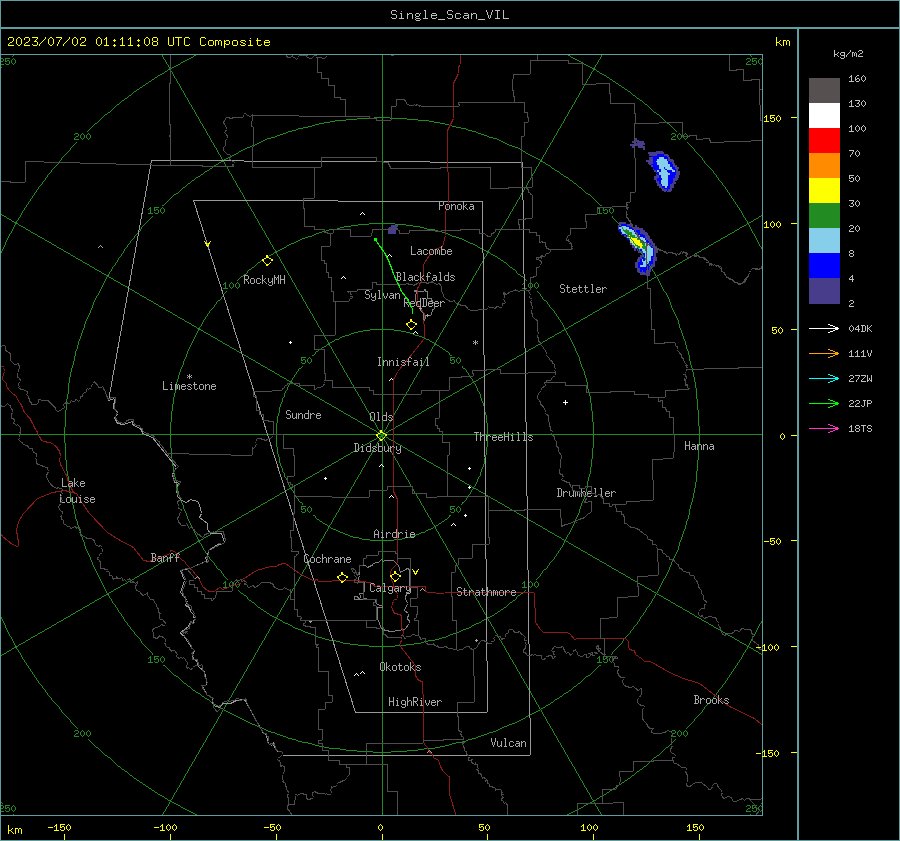This screenshot has height=841, width=900.
Task: Click the green 22JP arrow legend icon
Action: pos(824,404)
